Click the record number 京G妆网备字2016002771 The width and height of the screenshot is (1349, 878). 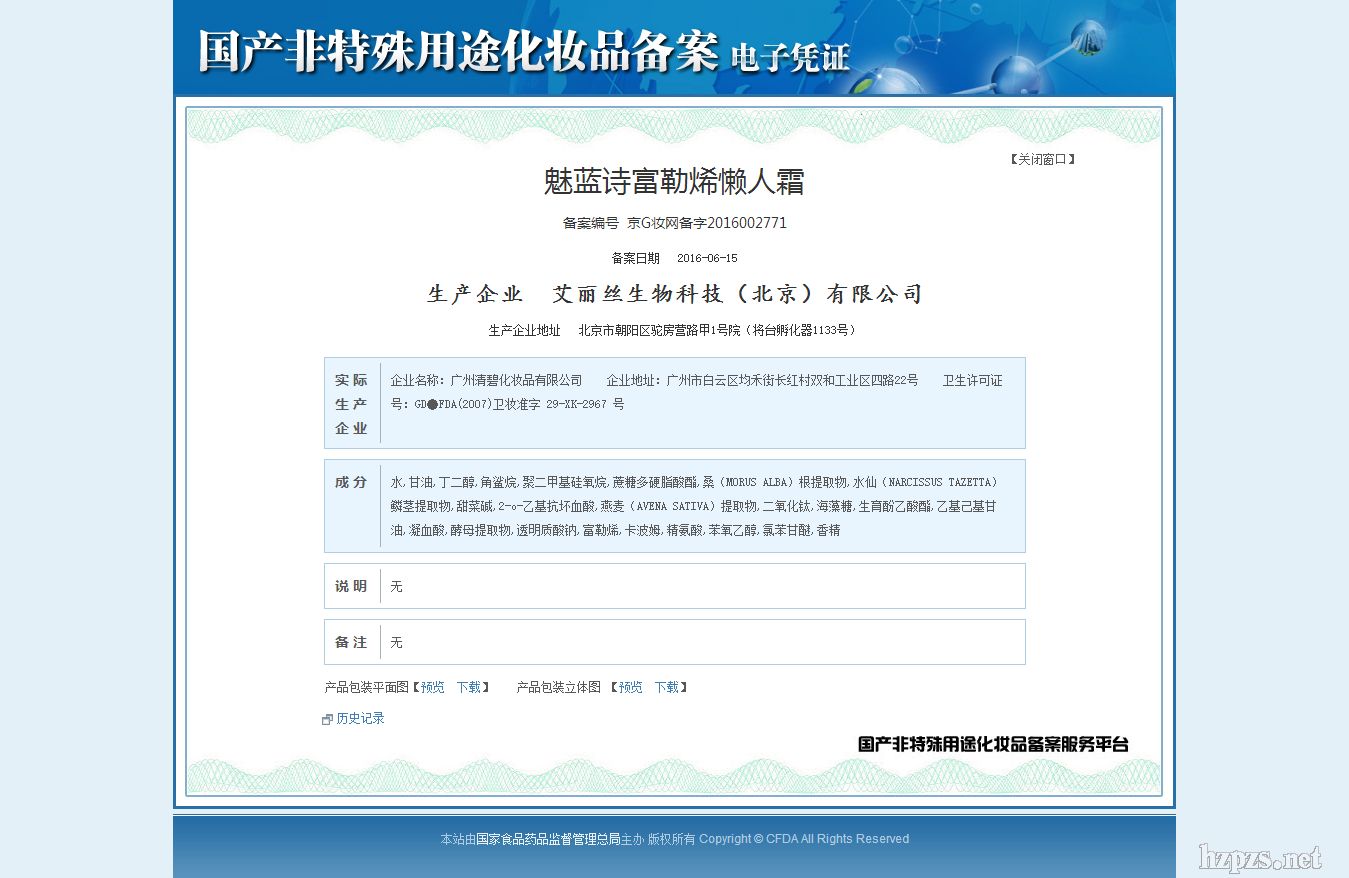(713, 223)
